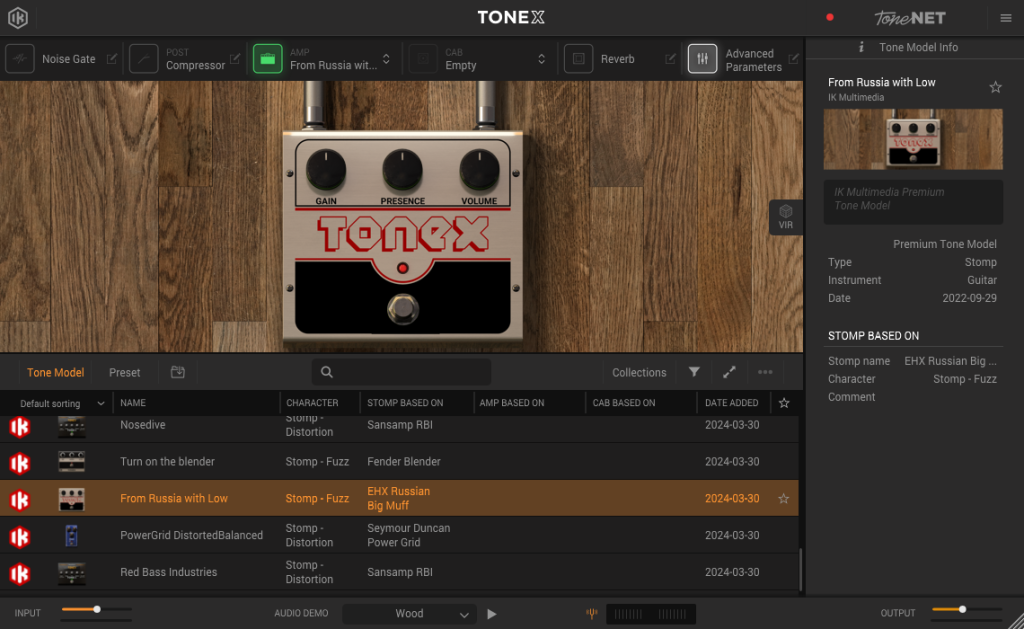Open the Default sorting dropdown
Image resolution: width=1024 pixels, height=629 pixels.
tap(61, 403)
